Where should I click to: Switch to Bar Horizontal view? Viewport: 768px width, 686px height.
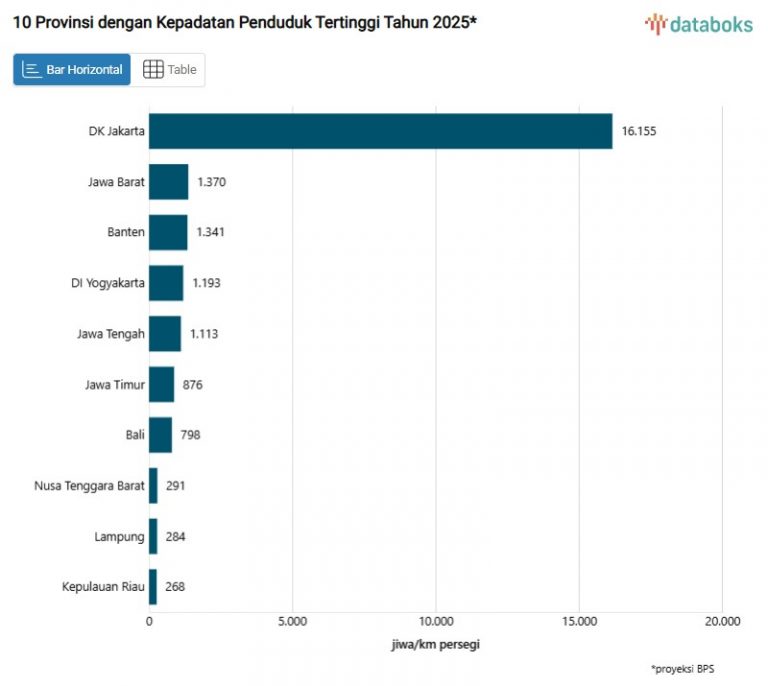[72, 70]
